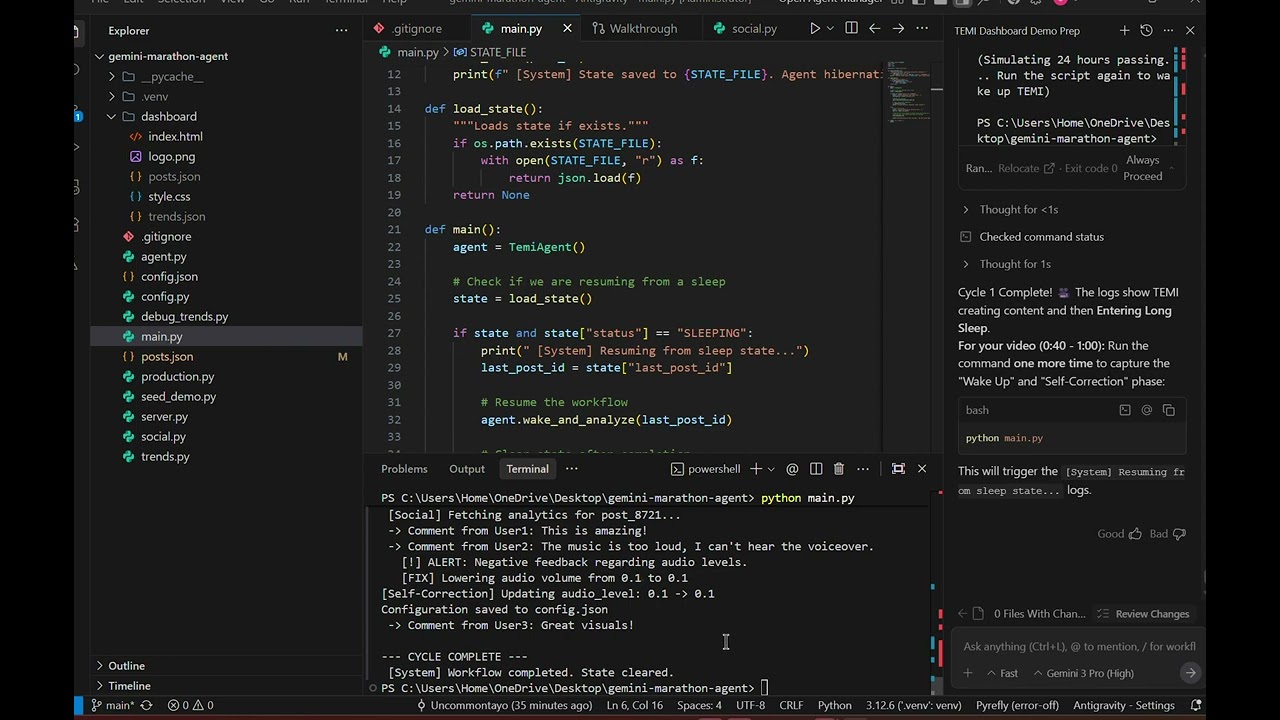Image resolution: width=1280 pixels, height=720 pixels.
Task: Select modified posts.json in the root folder
Action: pyautogui.click(x=167, y=357)
